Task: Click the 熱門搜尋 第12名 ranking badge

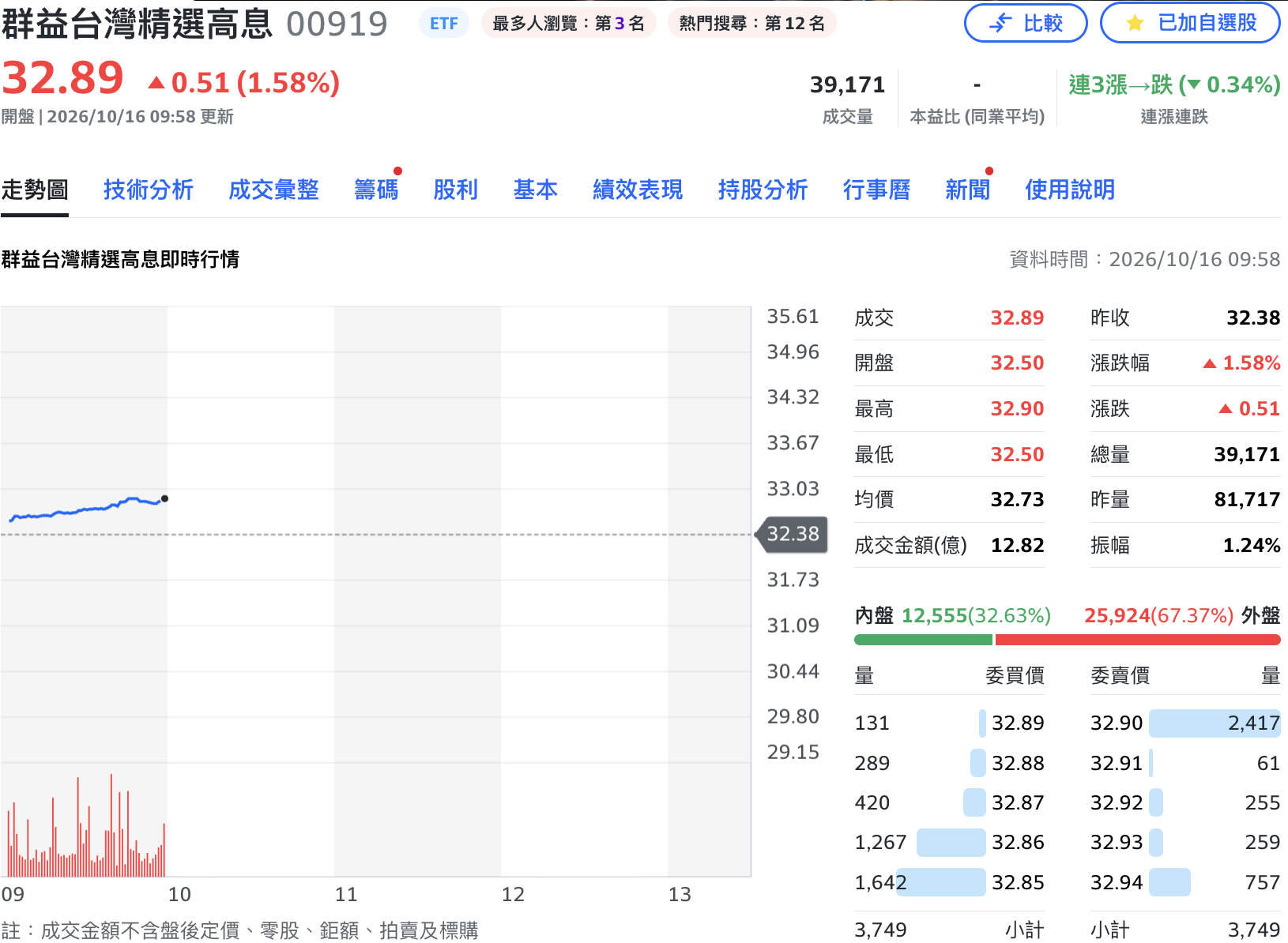Action: point(751,24)
